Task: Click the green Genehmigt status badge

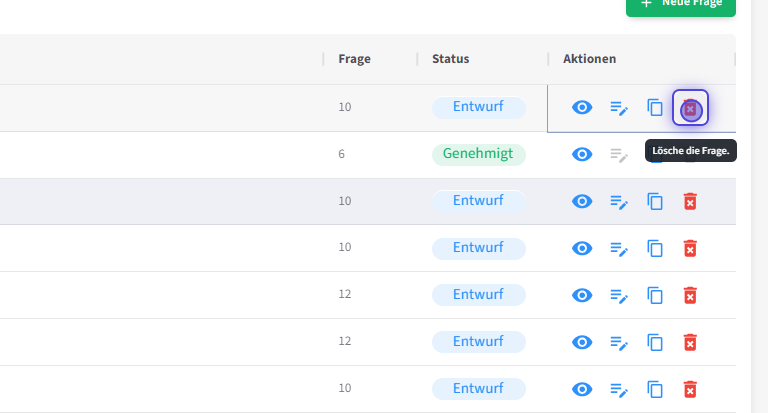Action: [479, 154]
